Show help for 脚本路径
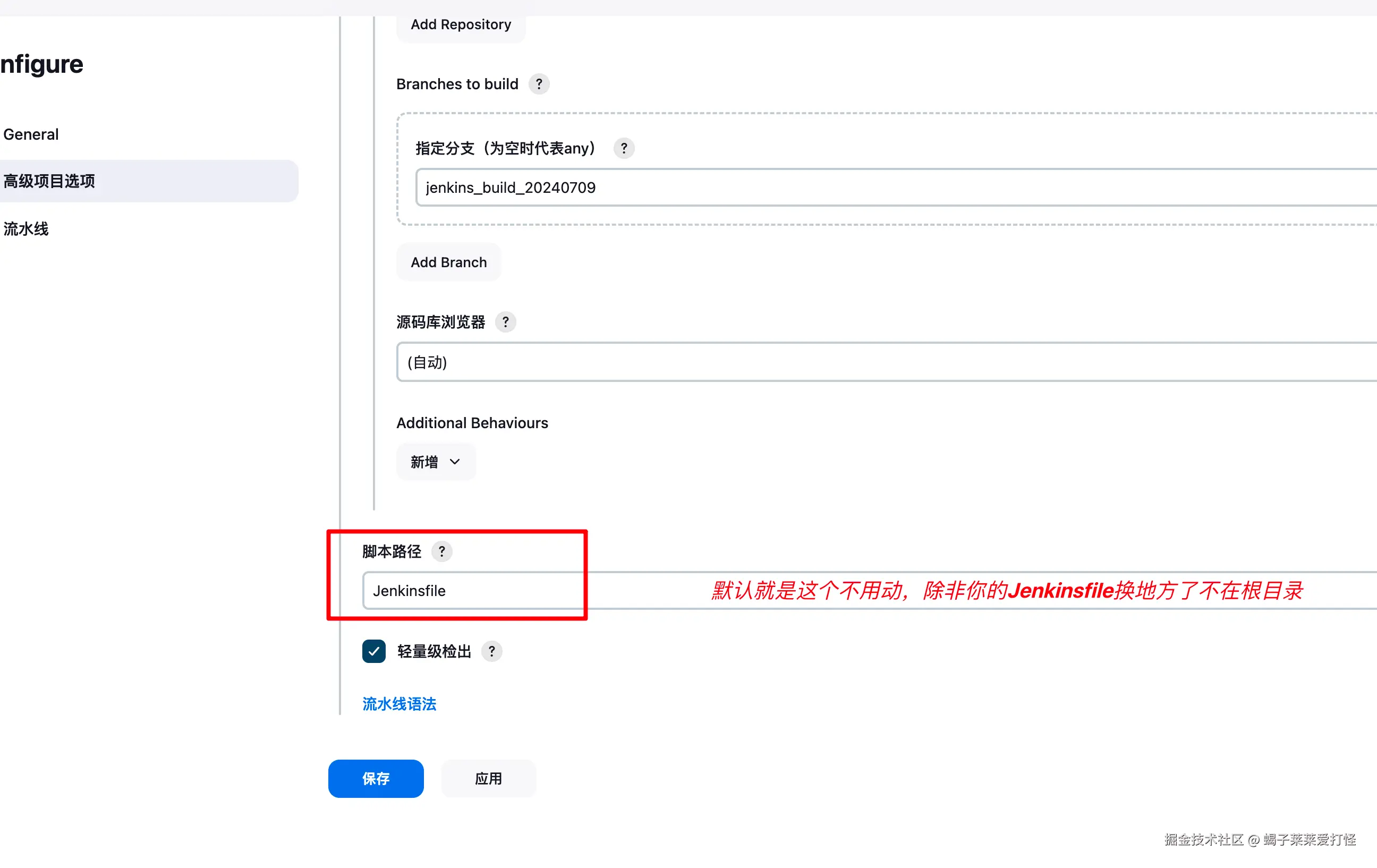This screenshot has height=868, width=1377. pyautogui.click(x=441, y=552)
